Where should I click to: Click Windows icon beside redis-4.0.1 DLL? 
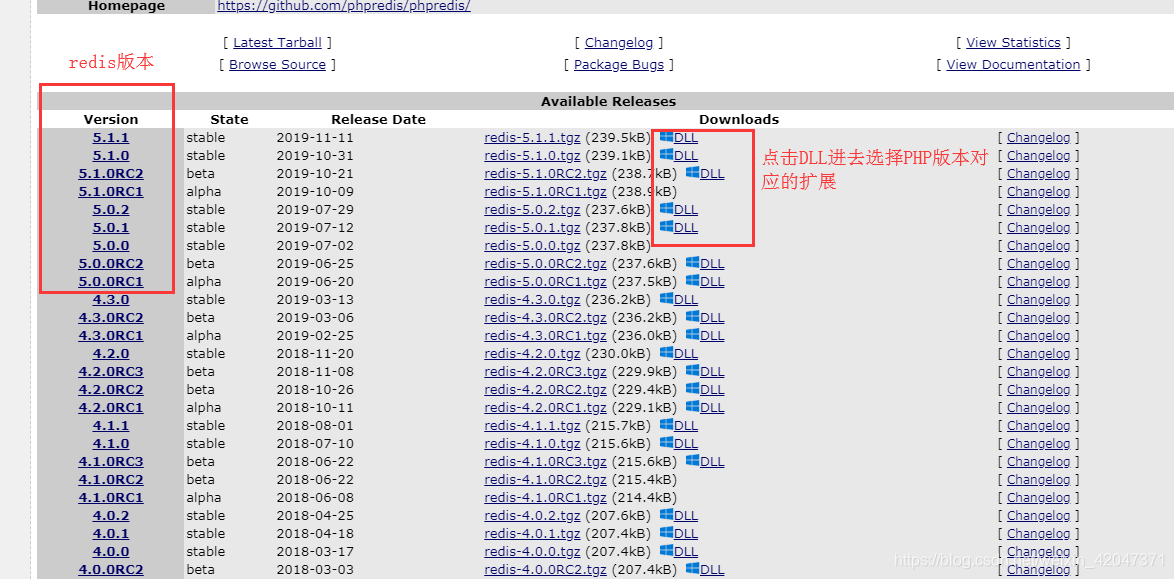point(666,533)
